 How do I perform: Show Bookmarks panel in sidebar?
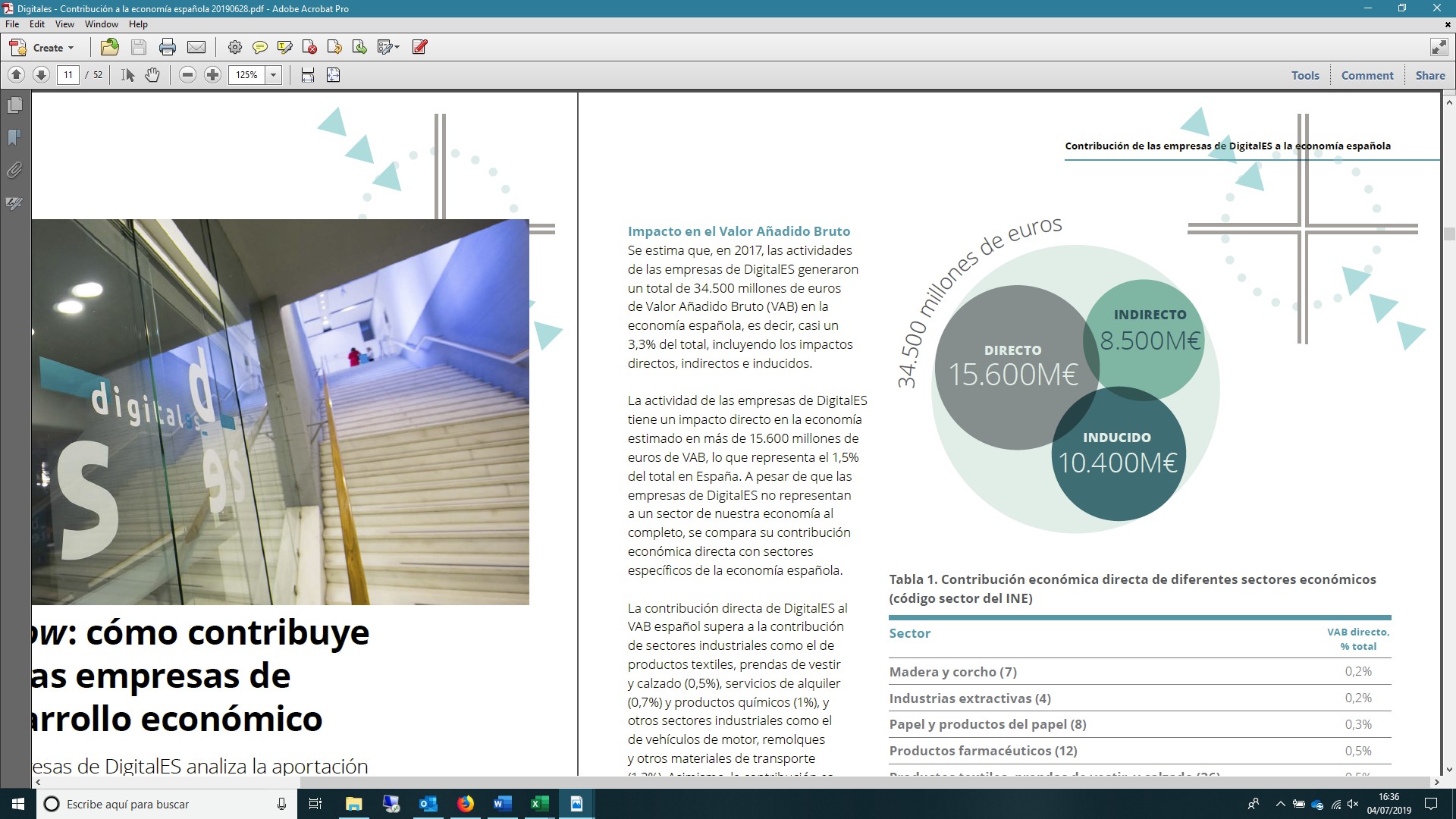pos(14,138)
